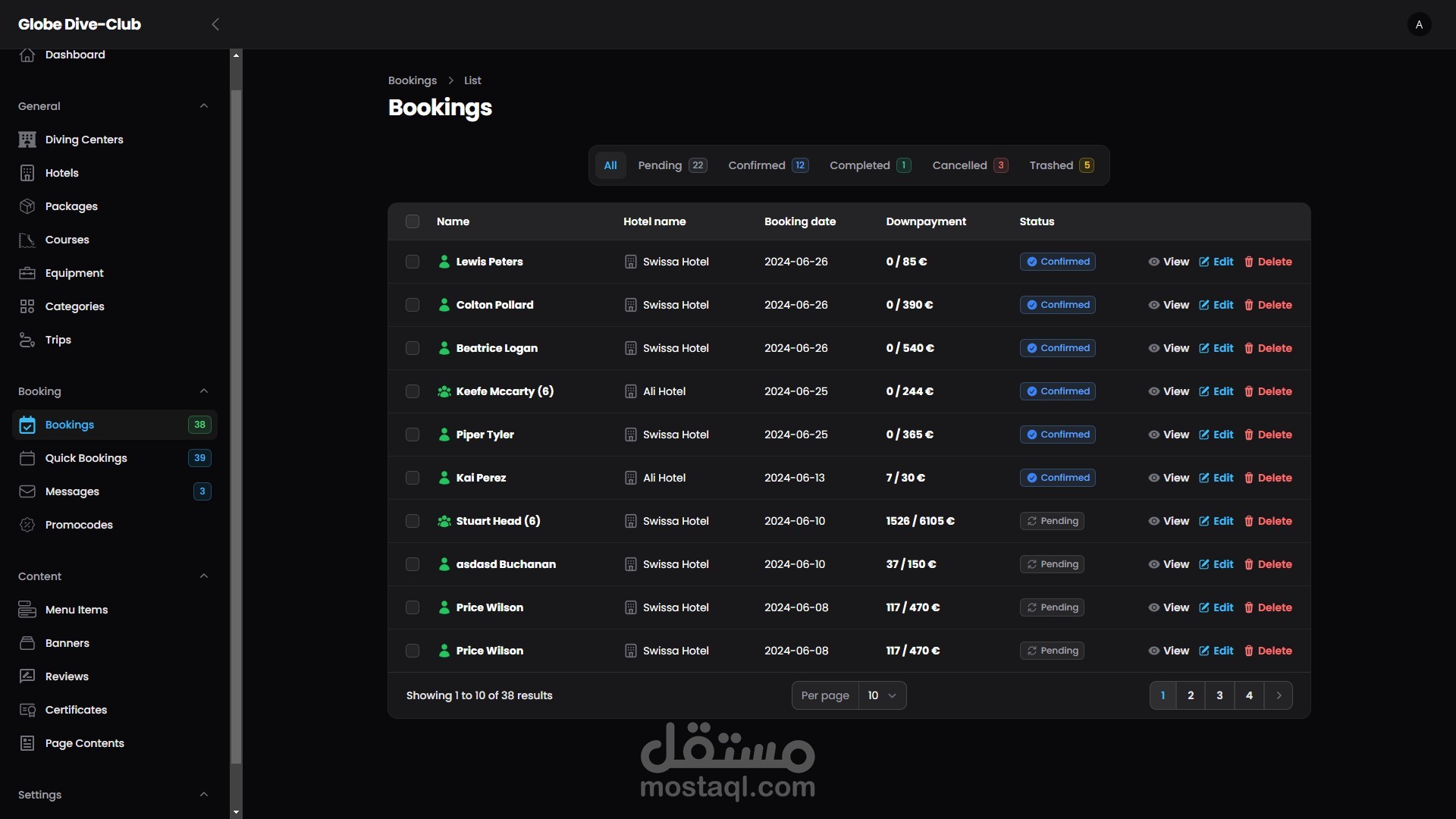
Task: Open the Cancelled bookings tab
Action: (x=969, y=165)
